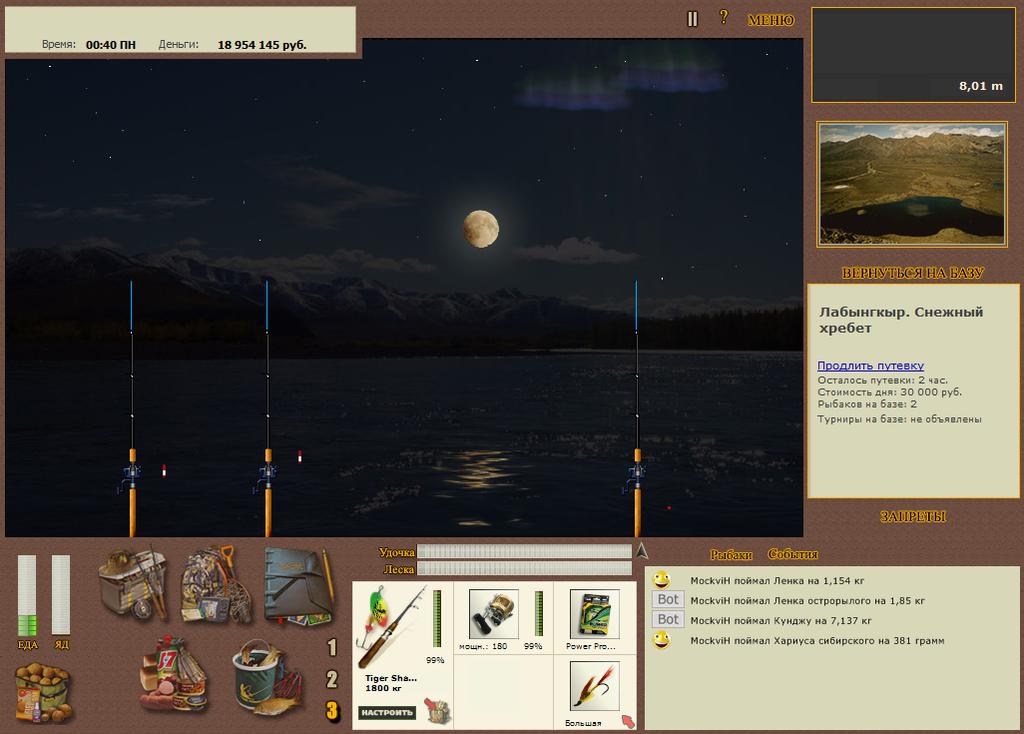Select the message about Ленка остророго на 1,85 кг
Image resolution: width=1024 pixels, height=734 pixels.
point(807,601)
